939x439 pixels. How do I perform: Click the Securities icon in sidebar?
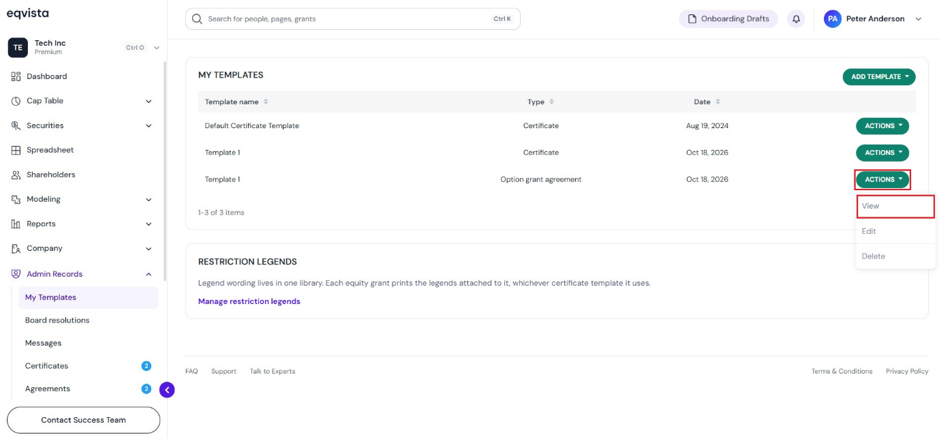16,126
